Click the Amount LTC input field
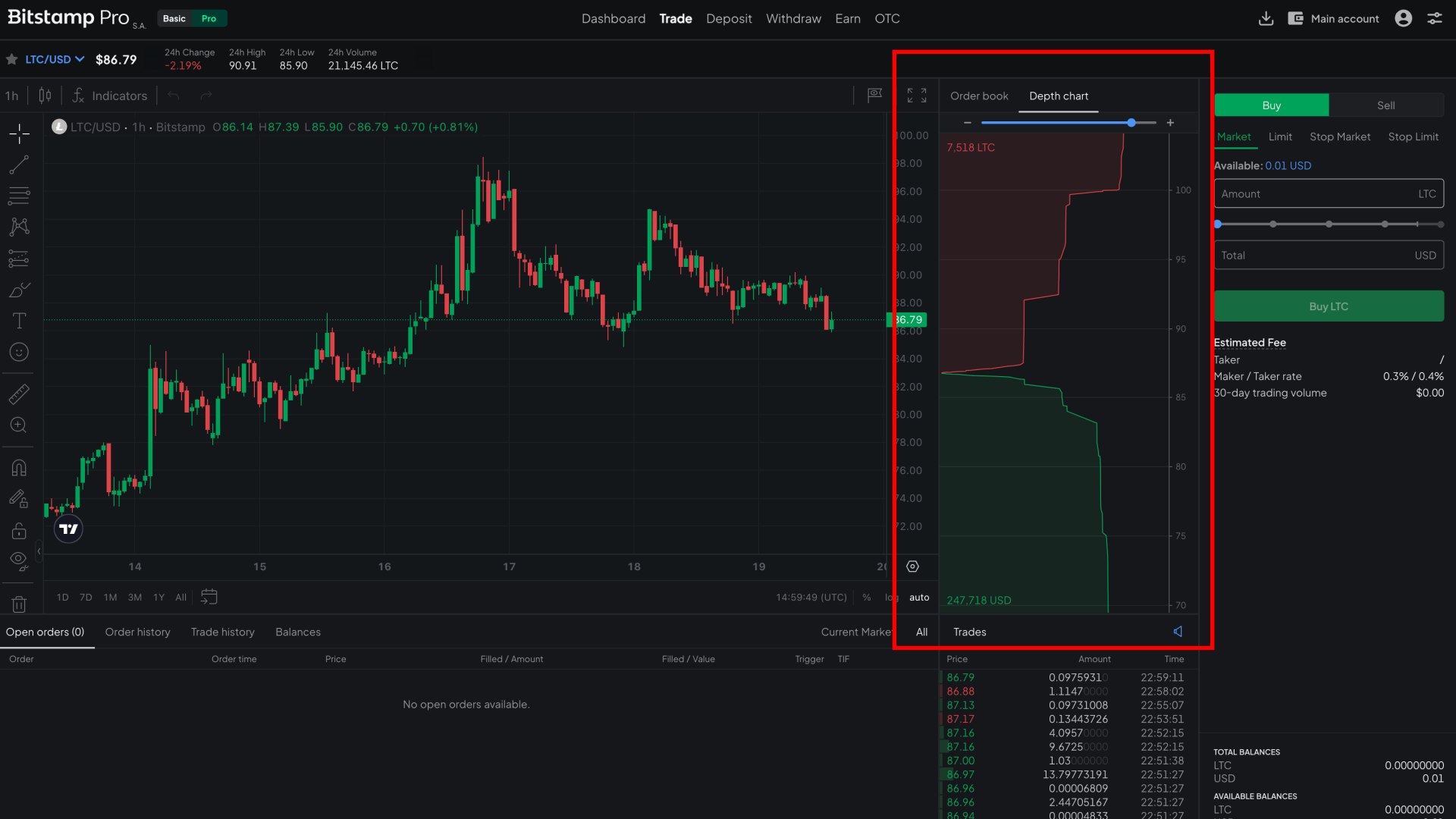Image resolution: width=1456 pixels, height=819 pixels. click(x=1316, y=194)
